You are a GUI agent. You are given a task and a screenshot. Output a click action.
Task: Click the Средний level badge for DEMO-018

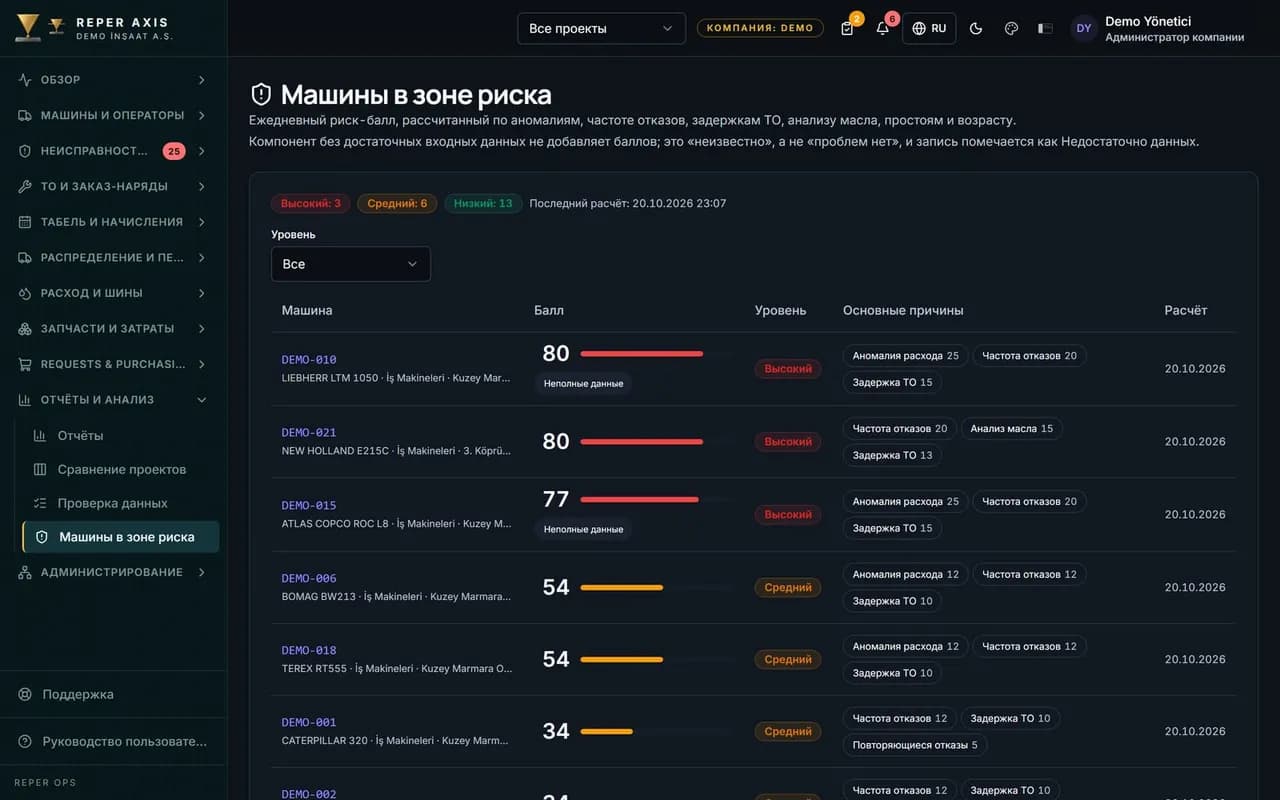788,660
